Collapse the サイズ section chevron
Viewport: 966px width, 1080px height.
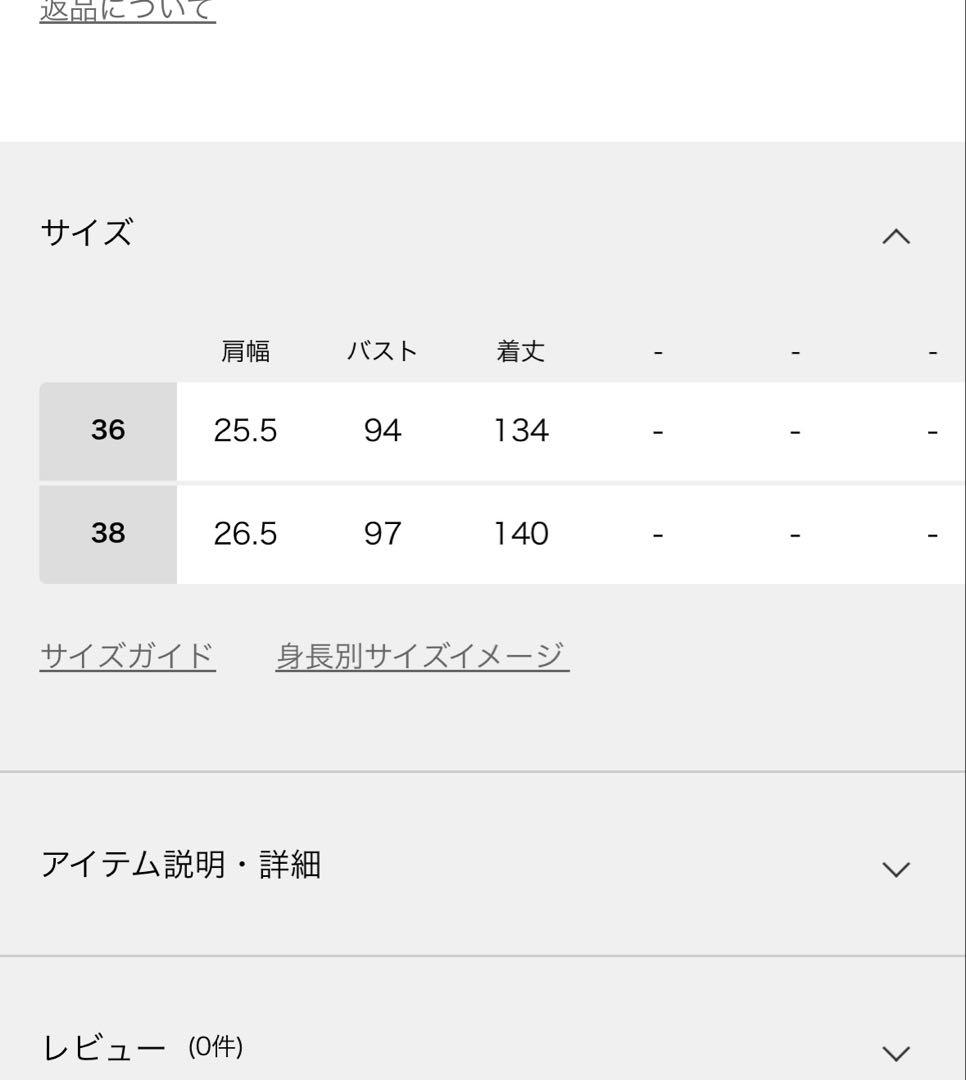point(896,236)
